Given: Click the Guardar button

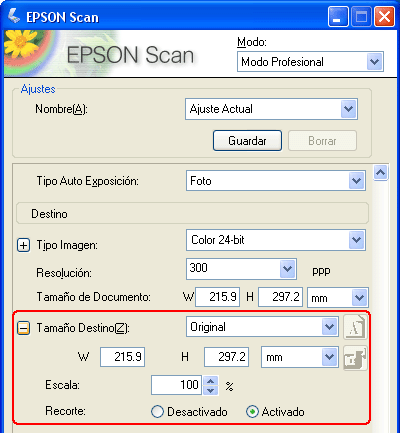Looking at the screenshot, I should [247, 141].
